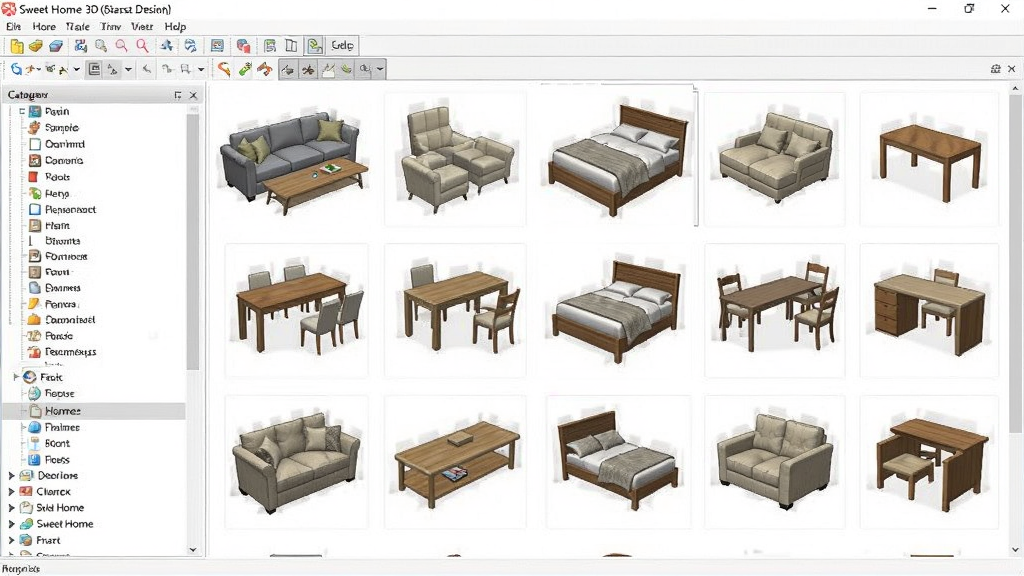
Task: Click the two-column split view icon
Action: tap(291, 46)
